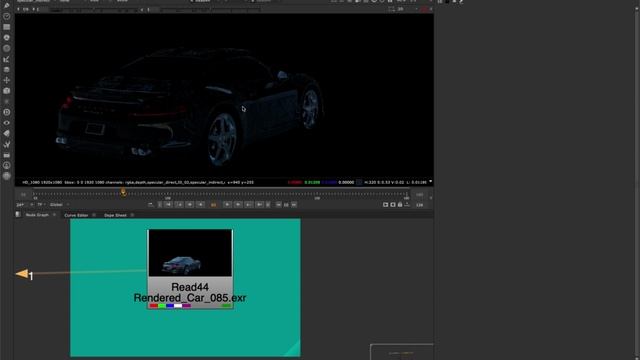Open the Metadata nodes tag icon
Image resolution: width=640 pixels, height=360 pixels.
[x=7, y=133]
